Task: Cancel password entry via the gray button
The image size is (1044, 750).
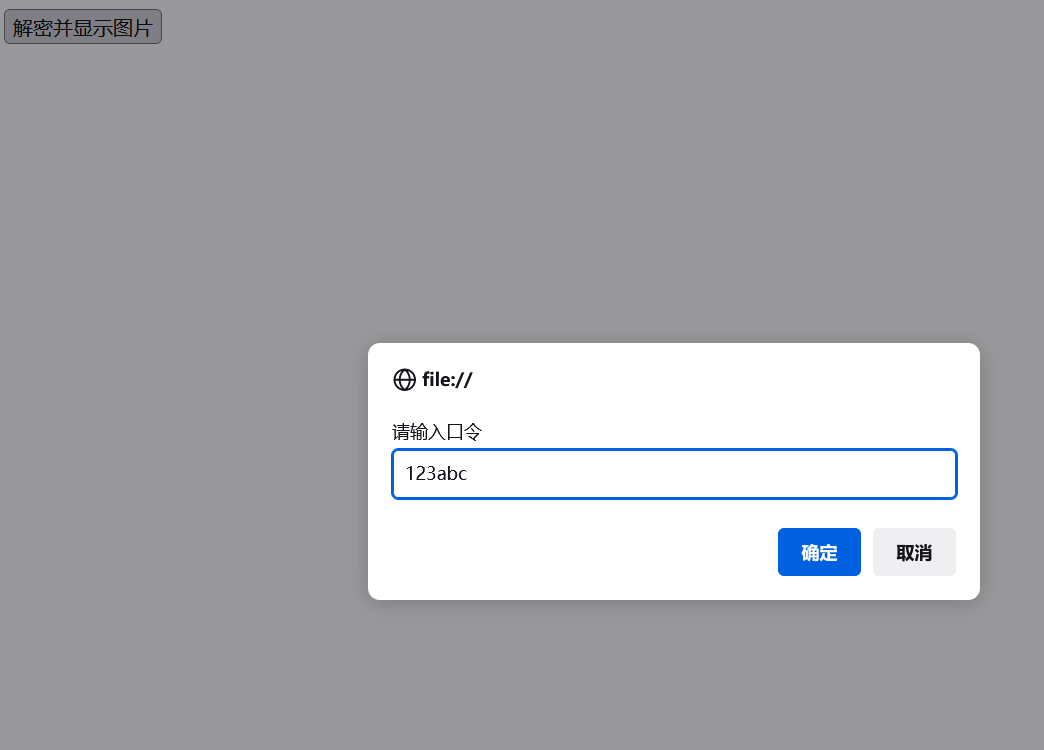Action: pyautogui.click(x=914, y=552)
